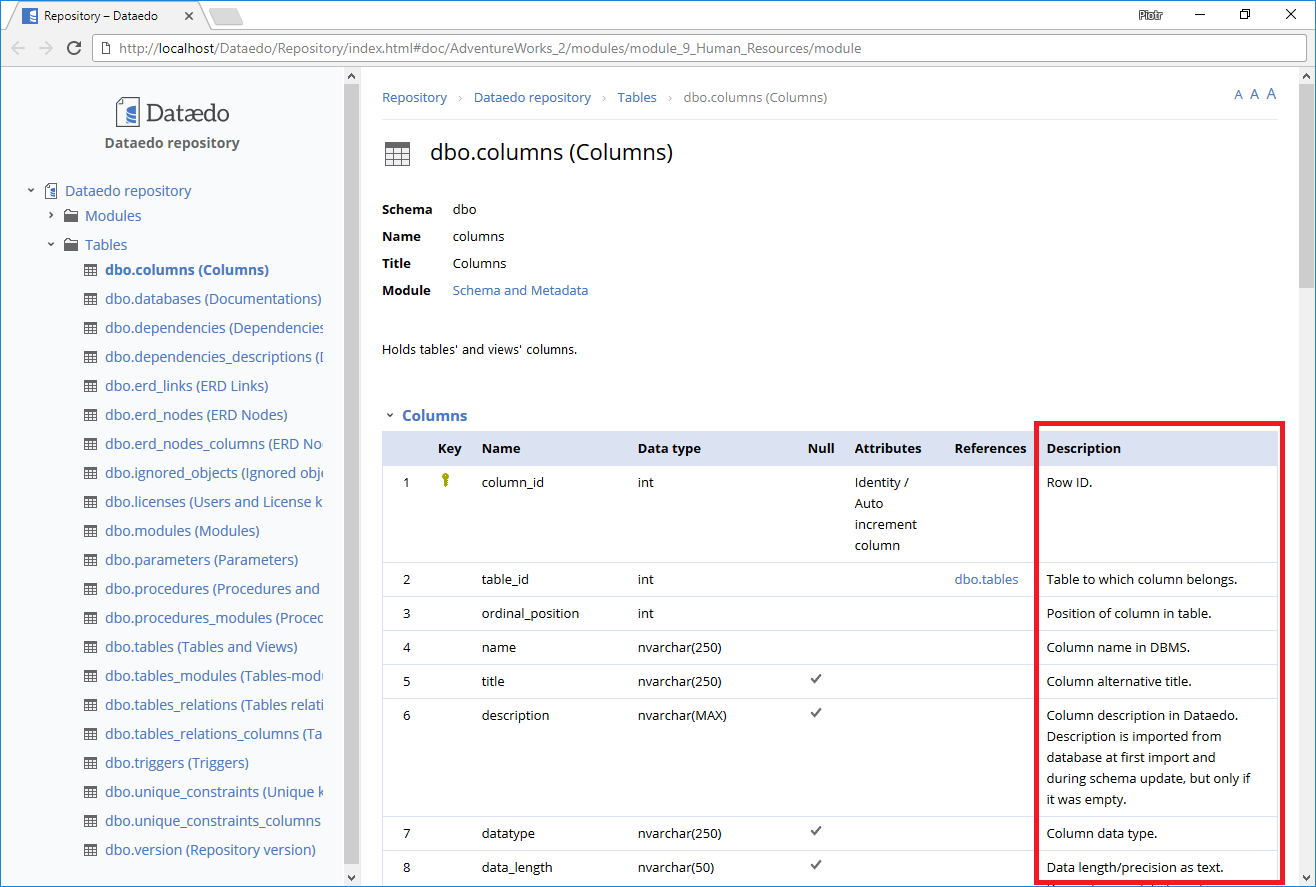The width and height of the screenshot is (1316, 887).
Task: Open the Schema and Metadata module link
Action: tap(520, 291)
